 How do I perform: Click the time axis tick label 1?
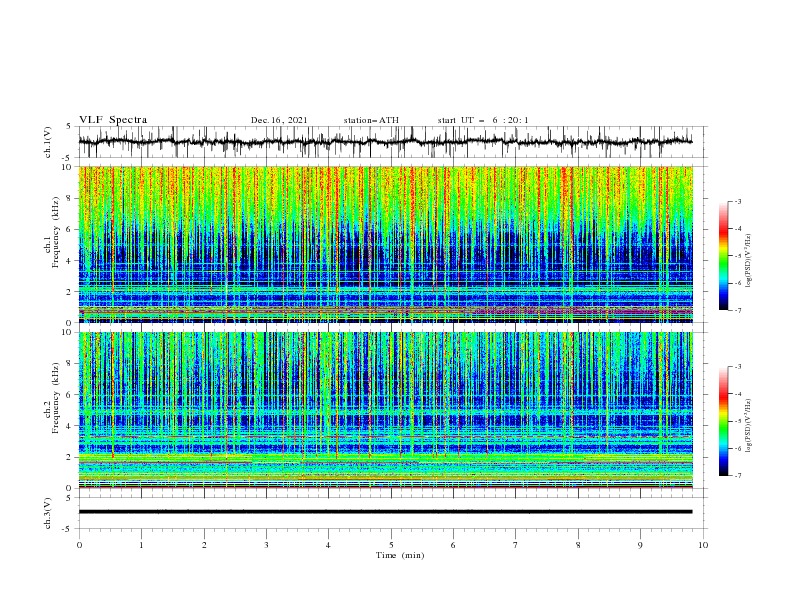point(141,545)
